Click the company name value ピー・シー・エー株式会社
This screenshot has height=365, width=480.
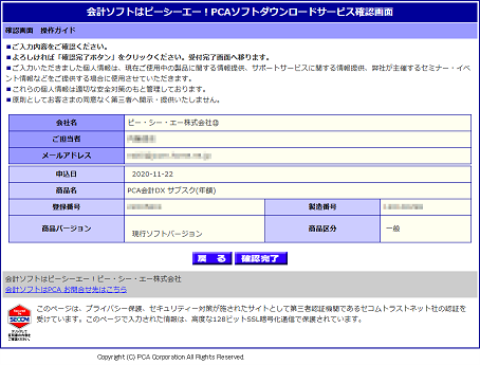(173, 123)
